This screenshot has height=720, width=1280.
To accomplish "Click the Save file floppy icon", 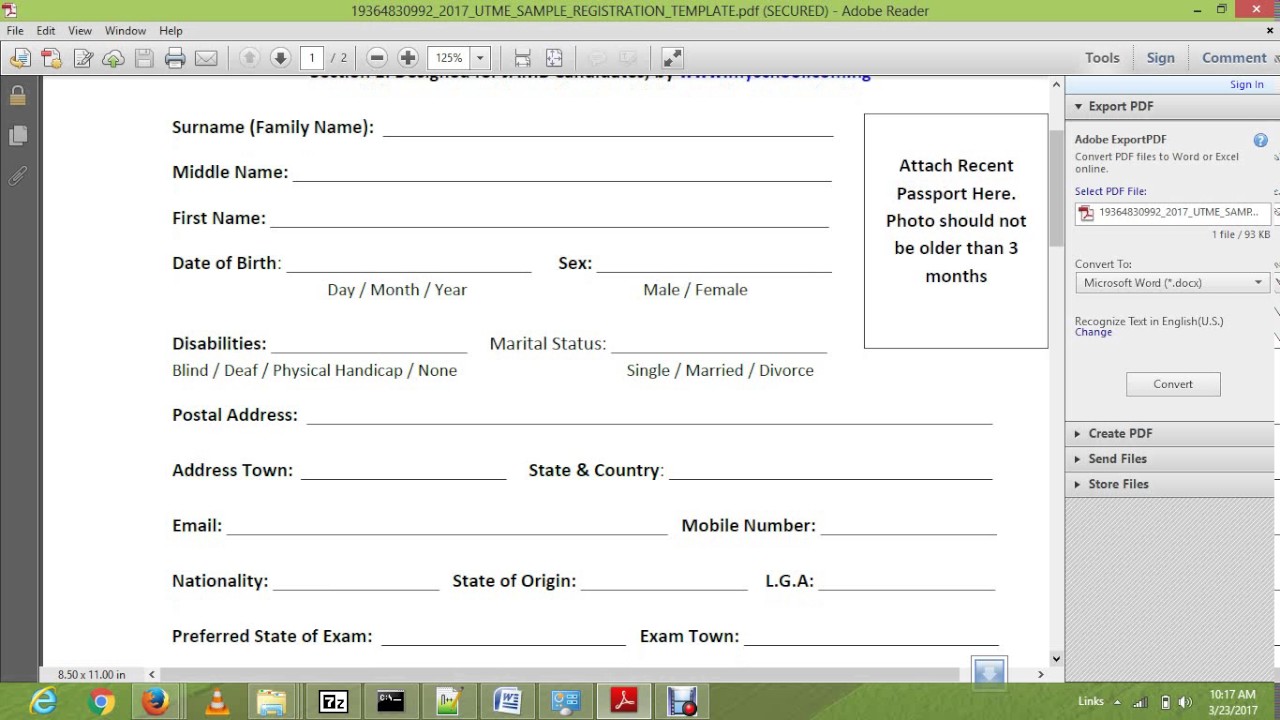I will (x=144, y=58).
